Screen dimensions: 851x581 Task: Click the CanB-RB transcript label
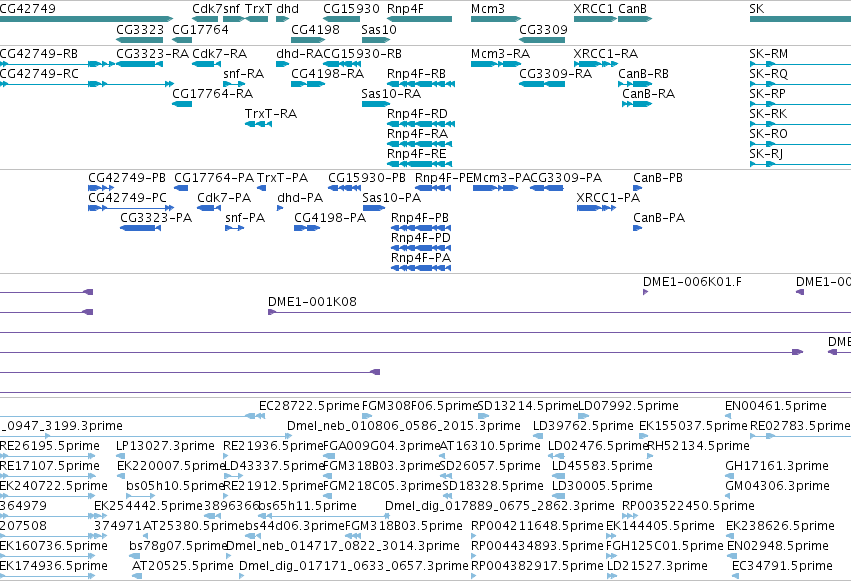[x=643, y=74]
